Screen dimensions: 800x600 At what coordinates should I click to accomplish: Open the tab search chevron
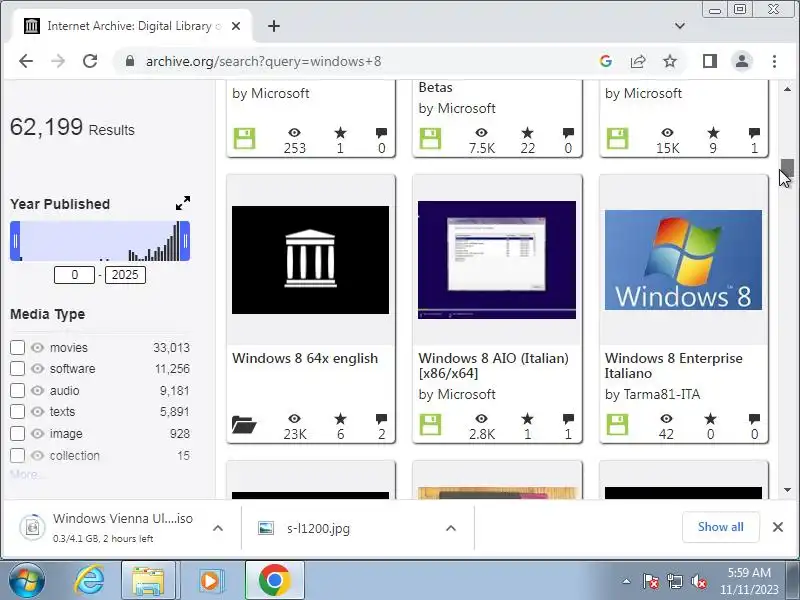click(680, 26)
